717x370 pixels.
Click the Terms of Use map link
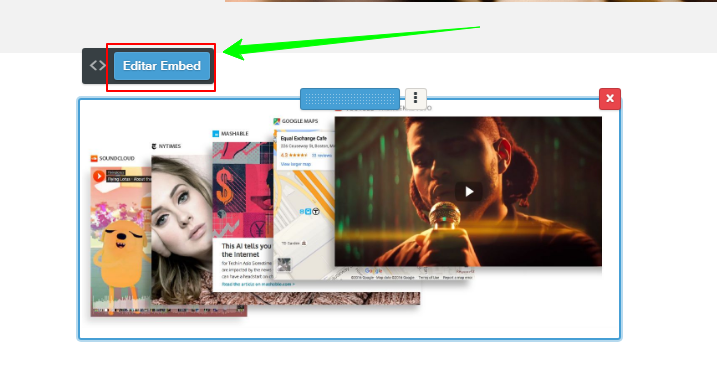coord(428,277)
